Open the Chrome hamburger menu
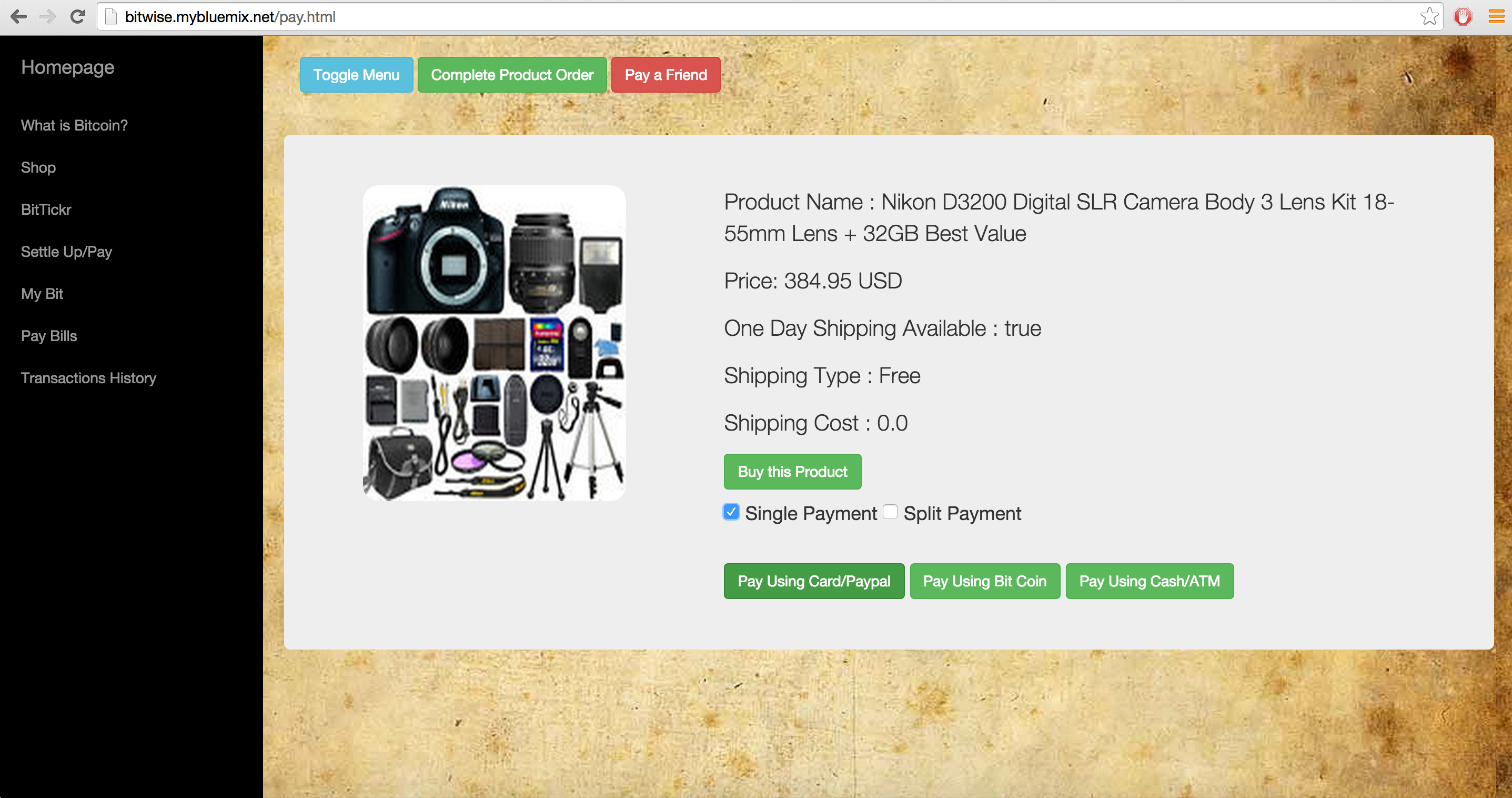1512x798 pixels. (1496, 16)
